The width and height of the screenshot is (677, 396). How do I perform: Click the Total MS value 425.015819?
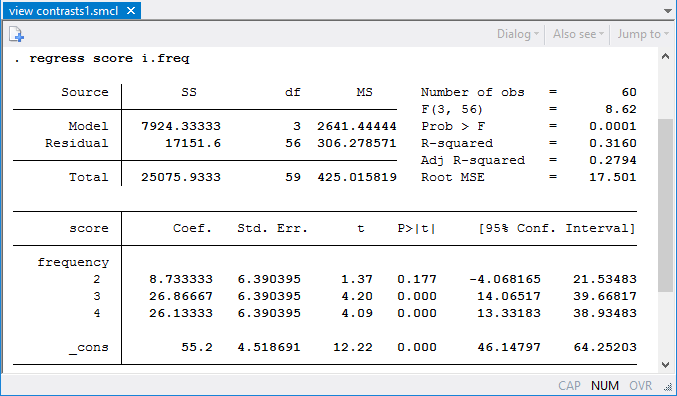pyautogui.click(x=357, y=177)
